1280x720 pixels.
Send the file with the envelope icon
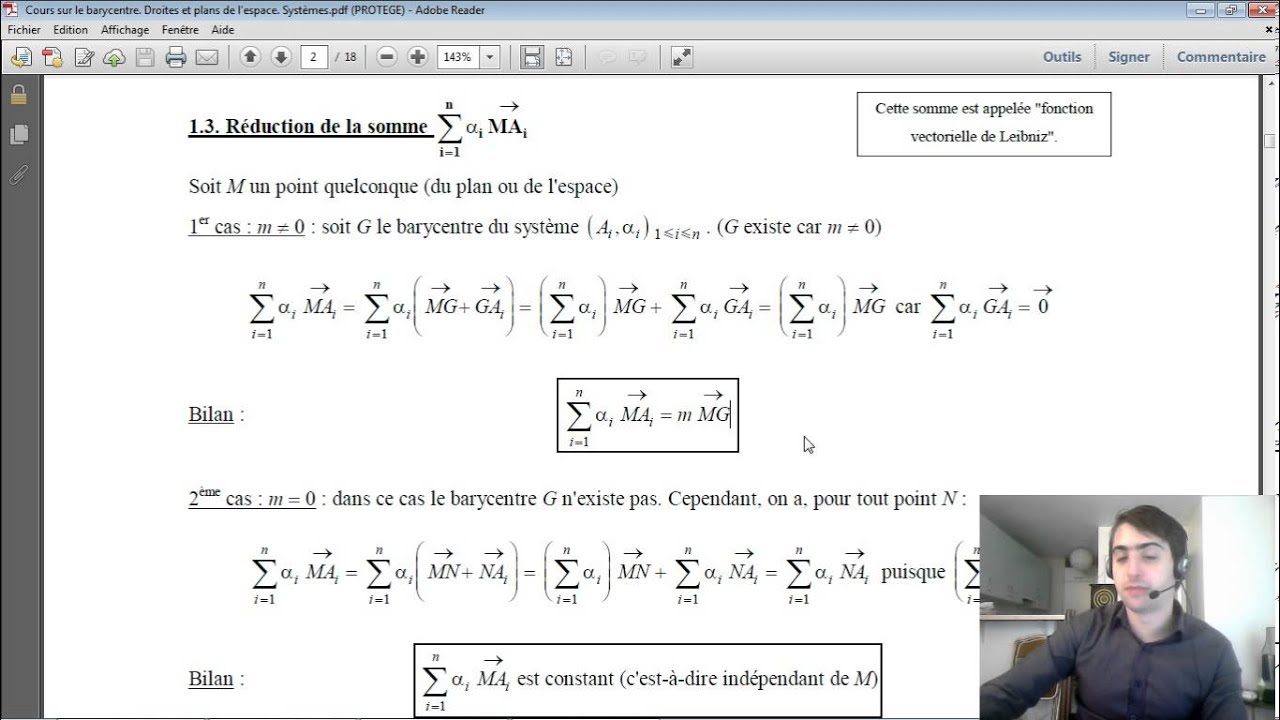(x=207, y=57)
